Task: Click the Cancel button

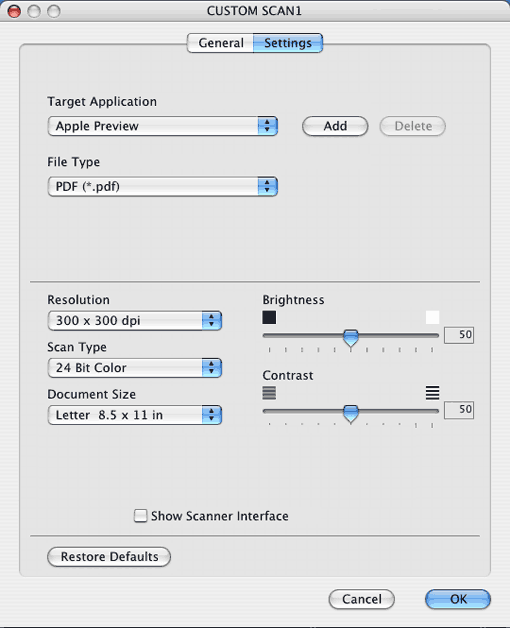Action: [361, 599]
